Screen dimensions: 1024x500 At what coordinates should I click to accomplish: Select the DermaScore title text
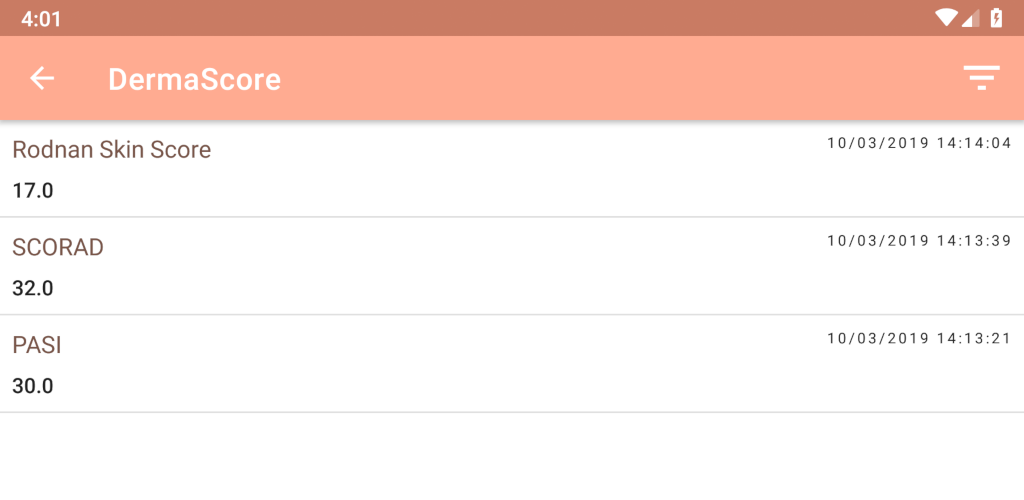click(x=195, y=79)
